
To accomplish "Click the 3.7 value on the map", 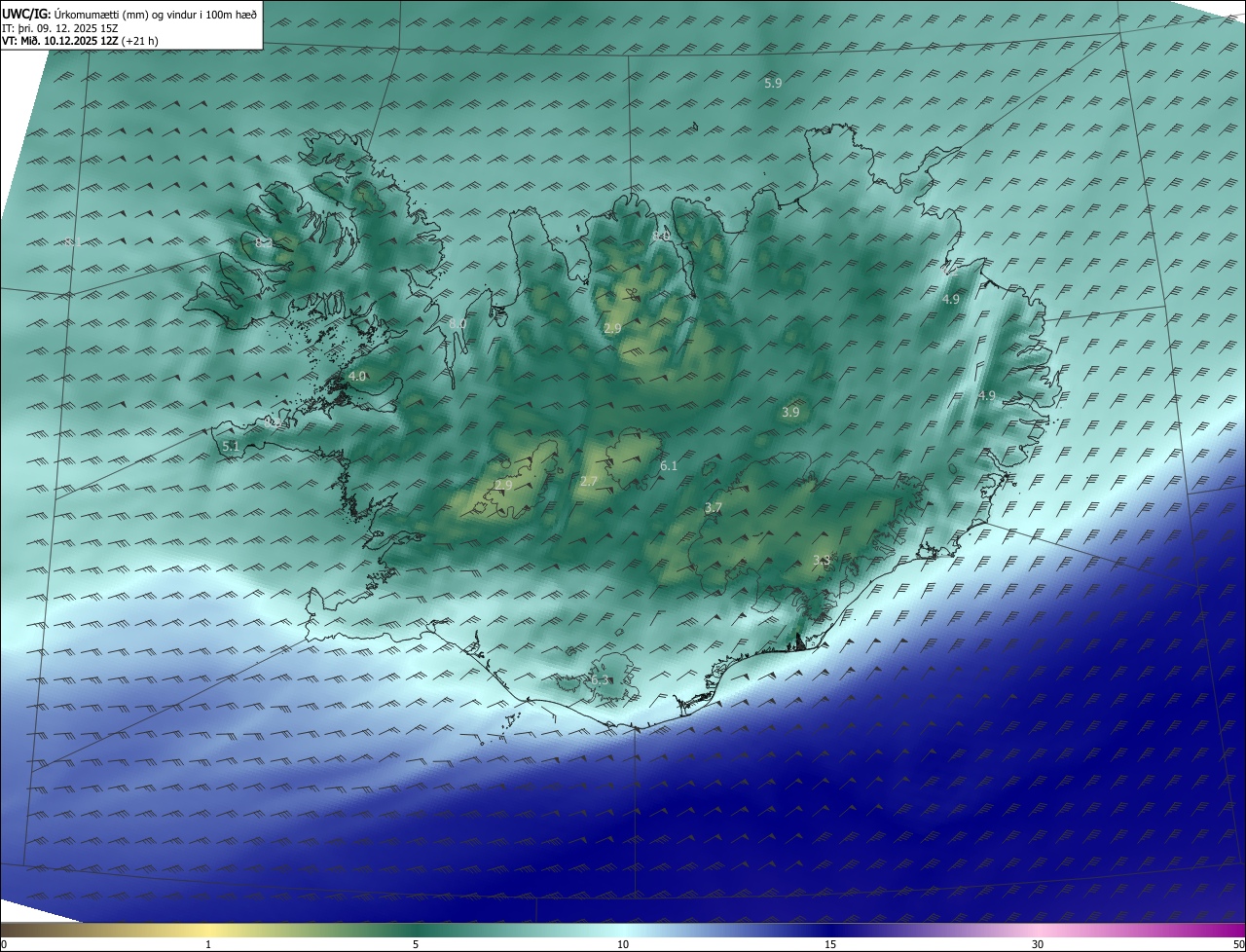I will point(714,508).
